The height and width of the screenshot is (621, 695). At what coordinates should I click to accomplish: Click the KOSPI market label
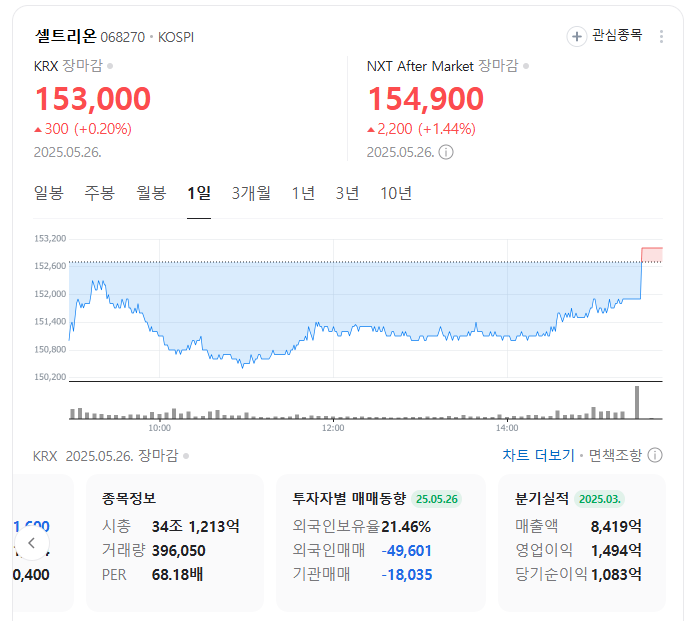[x=176, y=37]
